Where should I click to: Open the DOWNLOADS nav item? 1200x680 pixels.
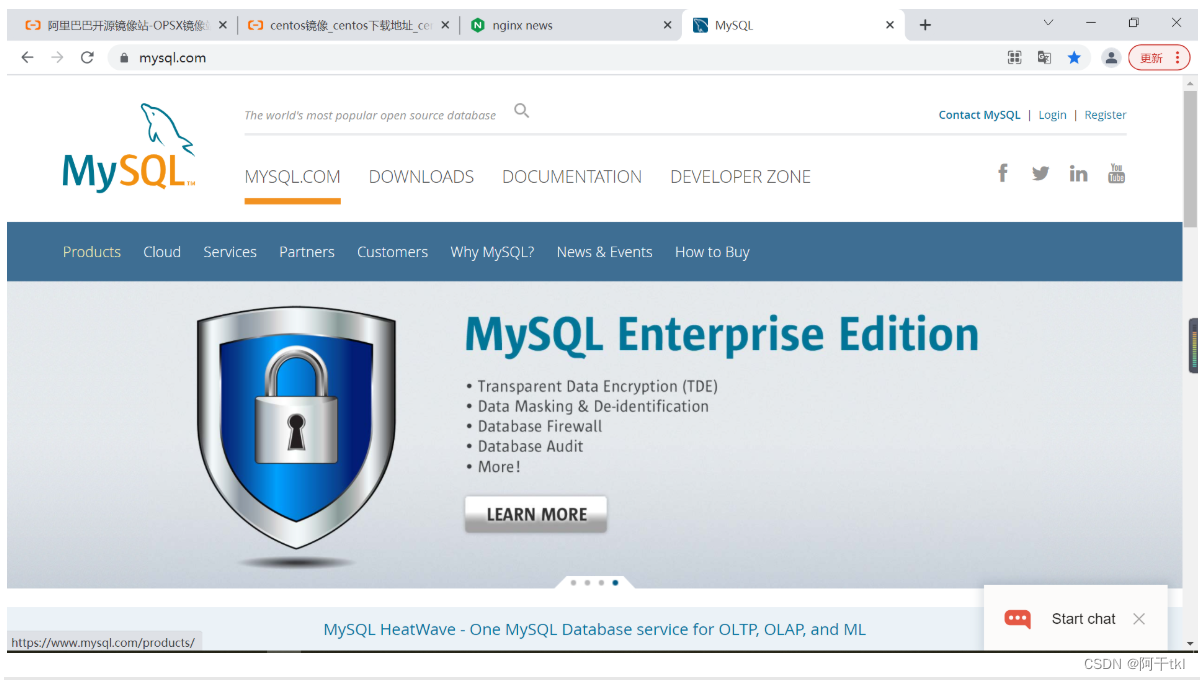421,177
